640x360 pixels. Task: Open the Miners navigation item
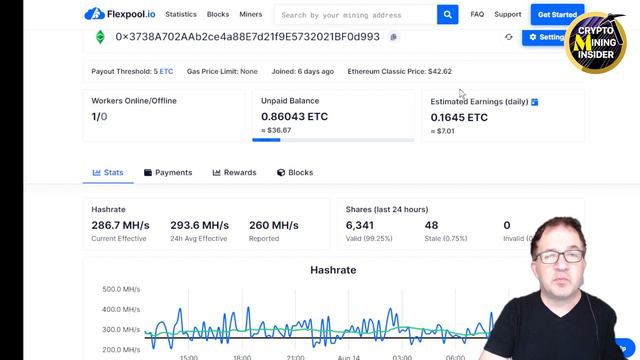[x=251, y=14]
